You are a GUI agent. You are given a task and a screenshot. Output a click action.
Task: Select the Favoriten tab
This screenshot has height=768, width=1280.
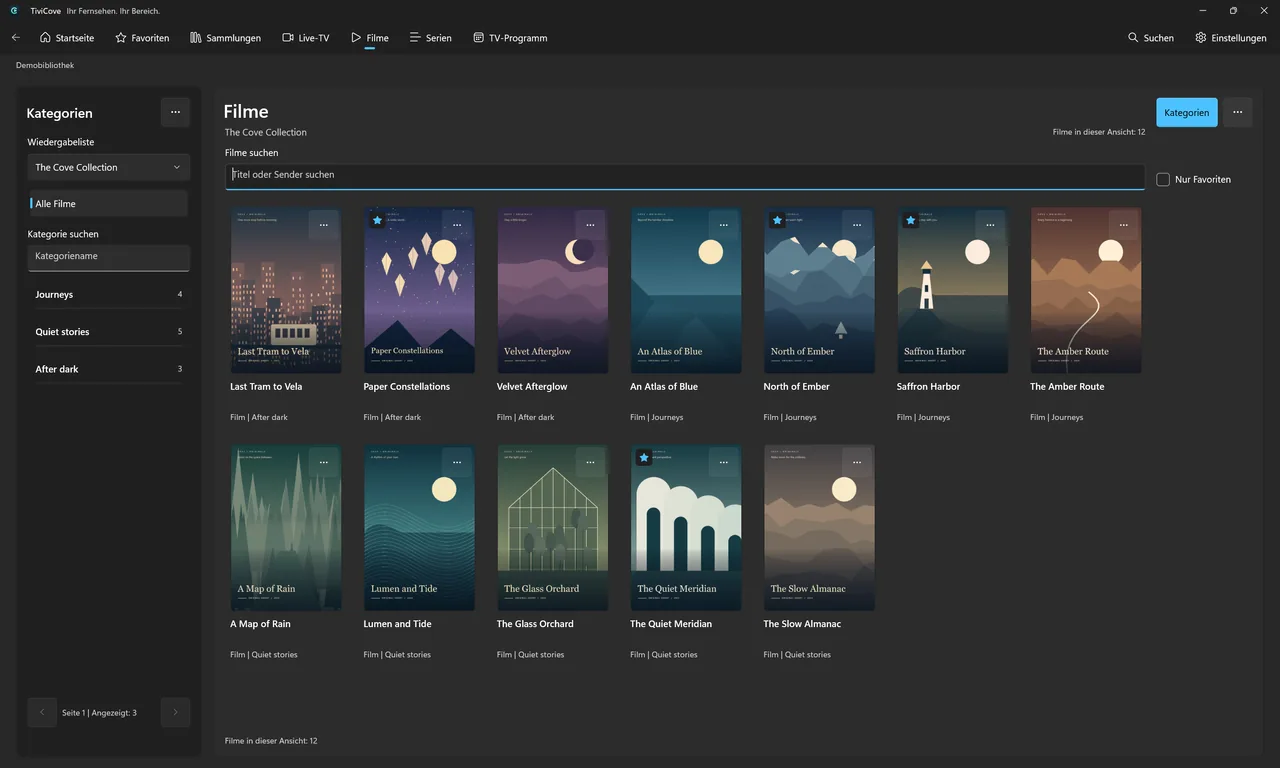142,38
